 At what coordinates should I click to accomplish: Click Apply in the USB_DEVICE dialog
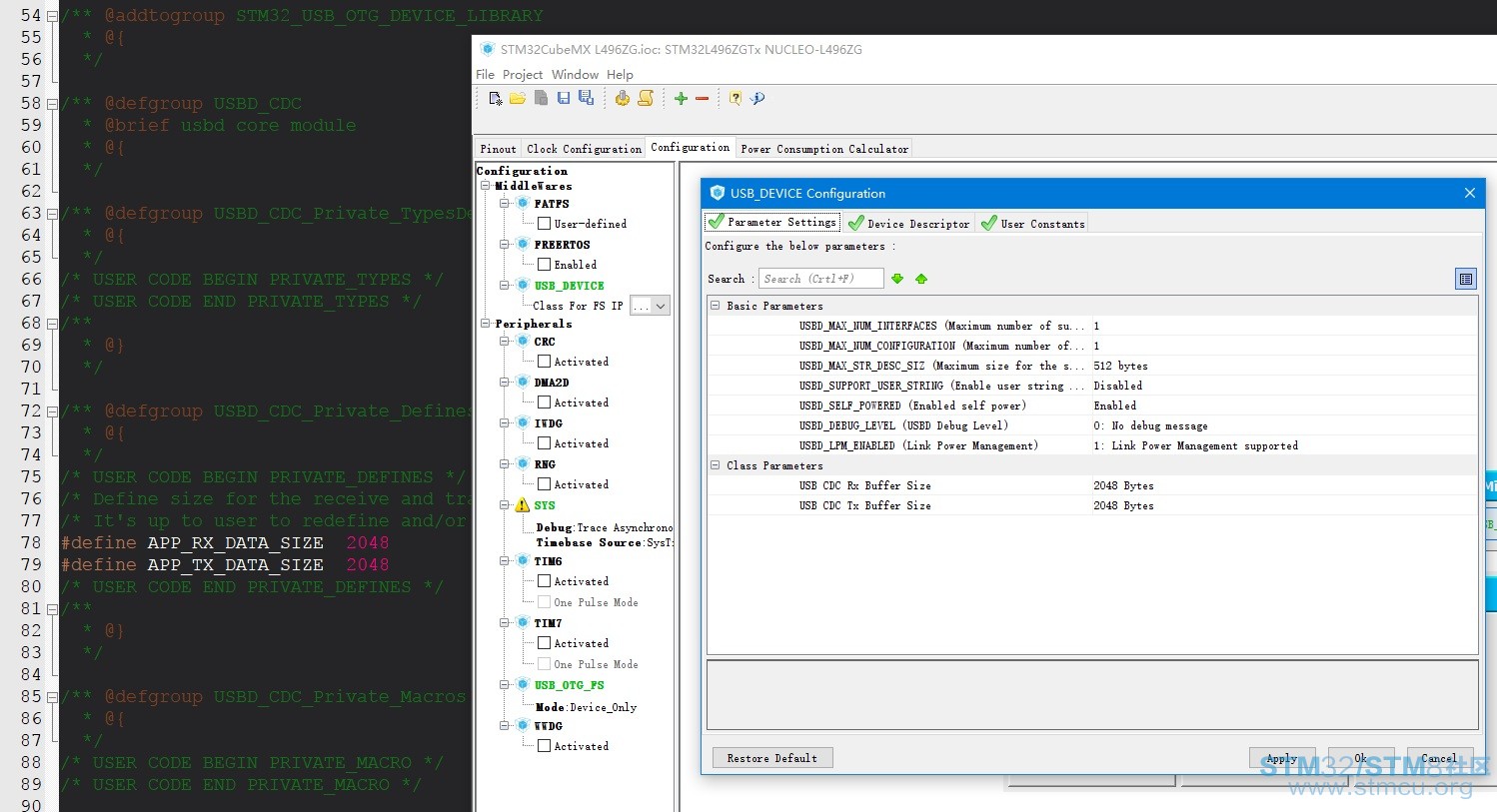(1282, 758)
